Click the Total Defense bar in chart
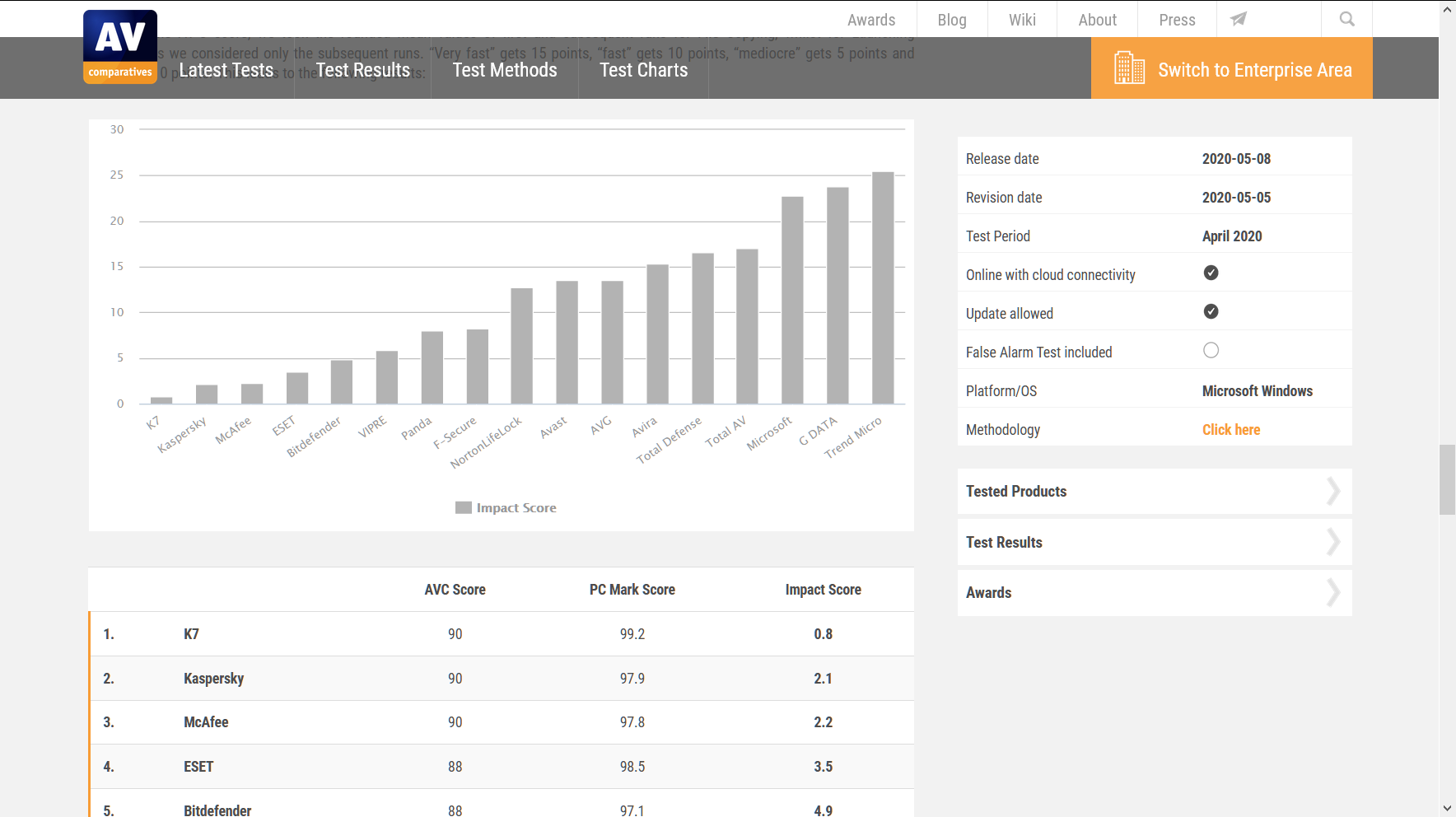Image resolution: width=1456 pixels, height=817 pixels. click(x=702, y=329)
